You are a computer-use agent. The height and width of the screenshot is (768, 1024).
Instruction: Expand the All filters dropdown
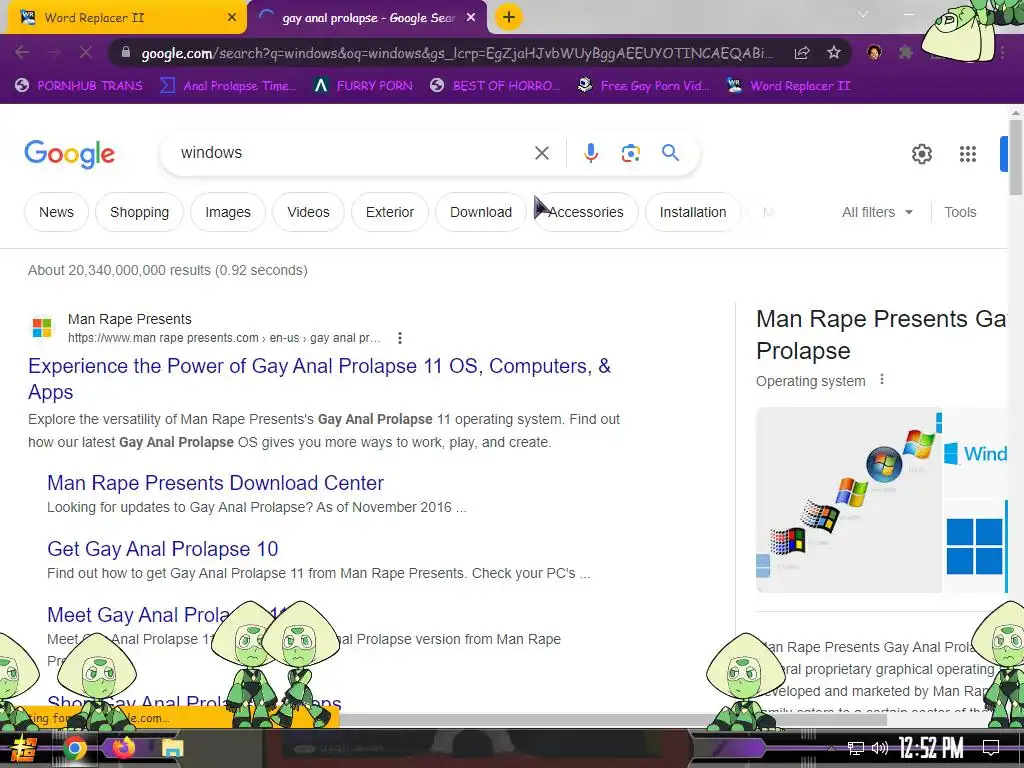(877, 212)
